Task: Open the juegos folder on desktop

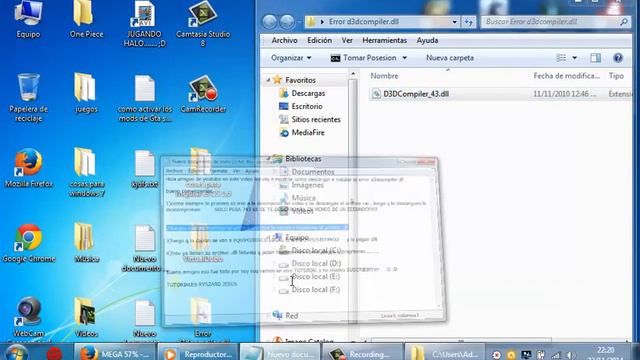Action: click(x=86, y=93)
